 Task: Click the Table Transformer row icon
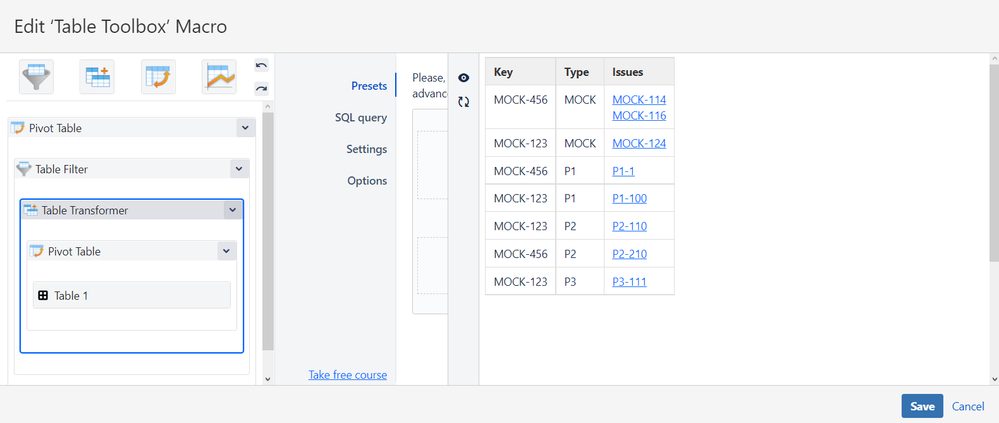click(x=31, y=210)
